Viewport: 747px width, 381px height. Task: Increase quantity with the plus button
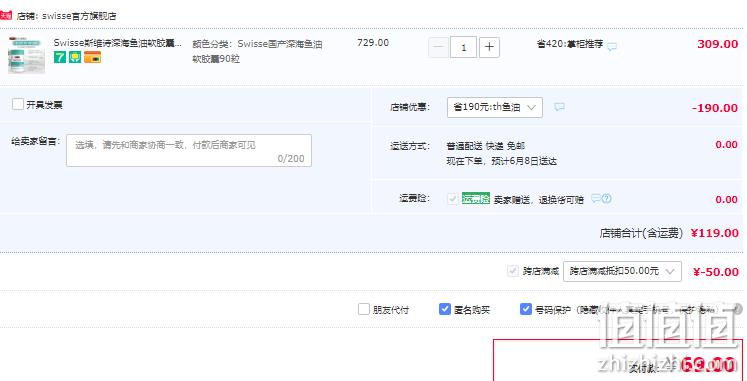click(x=489, y=48)
